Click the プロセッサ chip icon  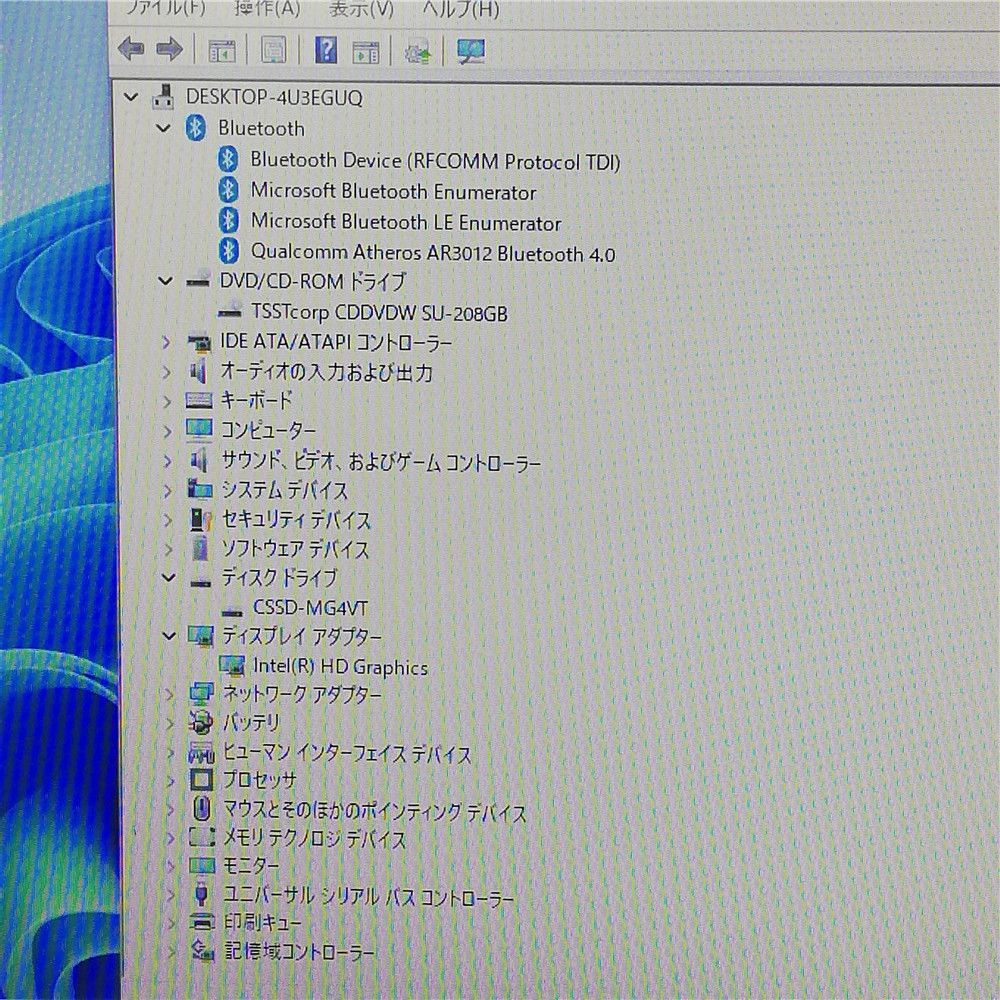point(202,779)
